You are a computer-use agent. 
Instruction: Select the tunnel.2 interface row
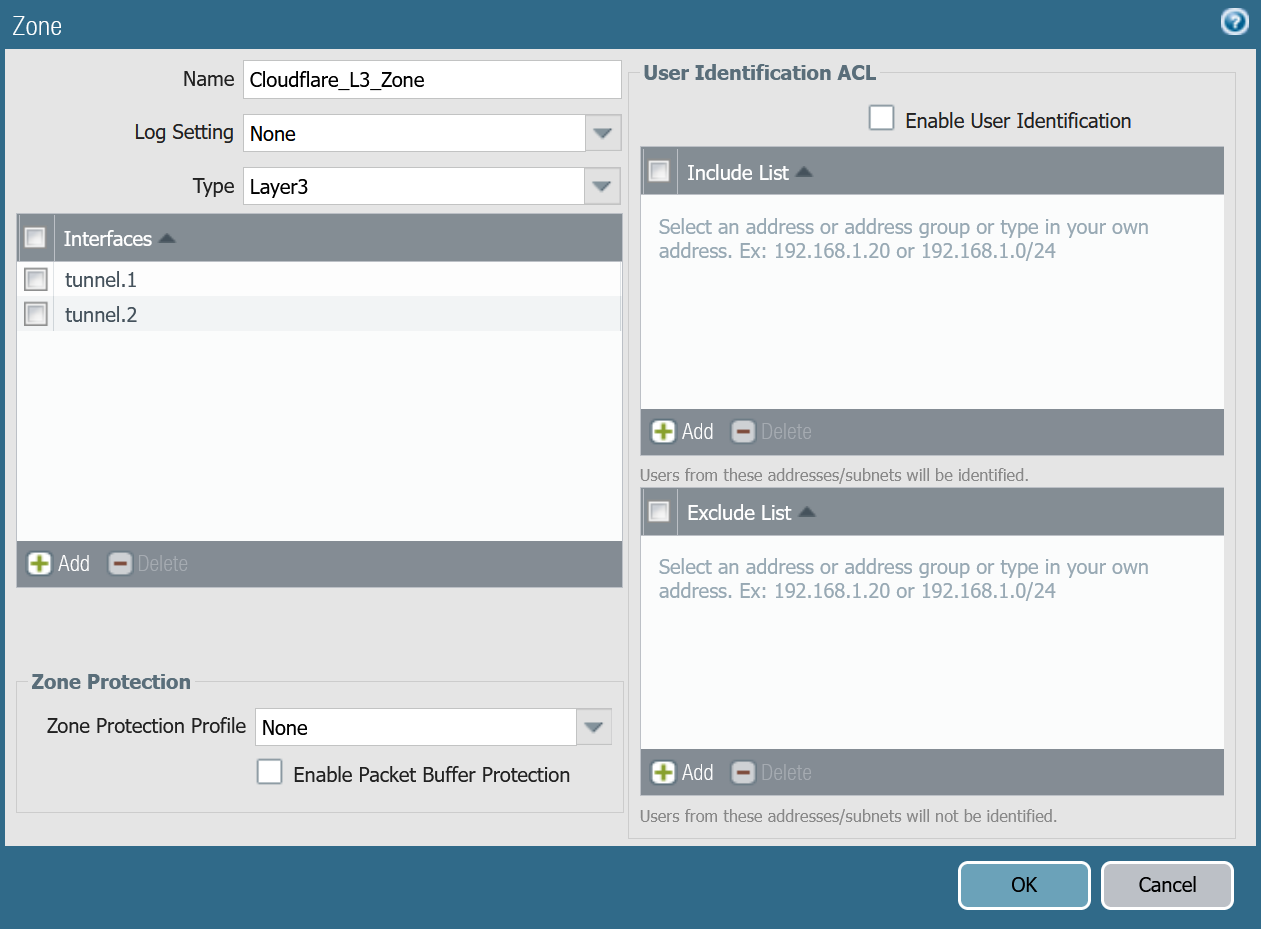[x=100, y=314]
